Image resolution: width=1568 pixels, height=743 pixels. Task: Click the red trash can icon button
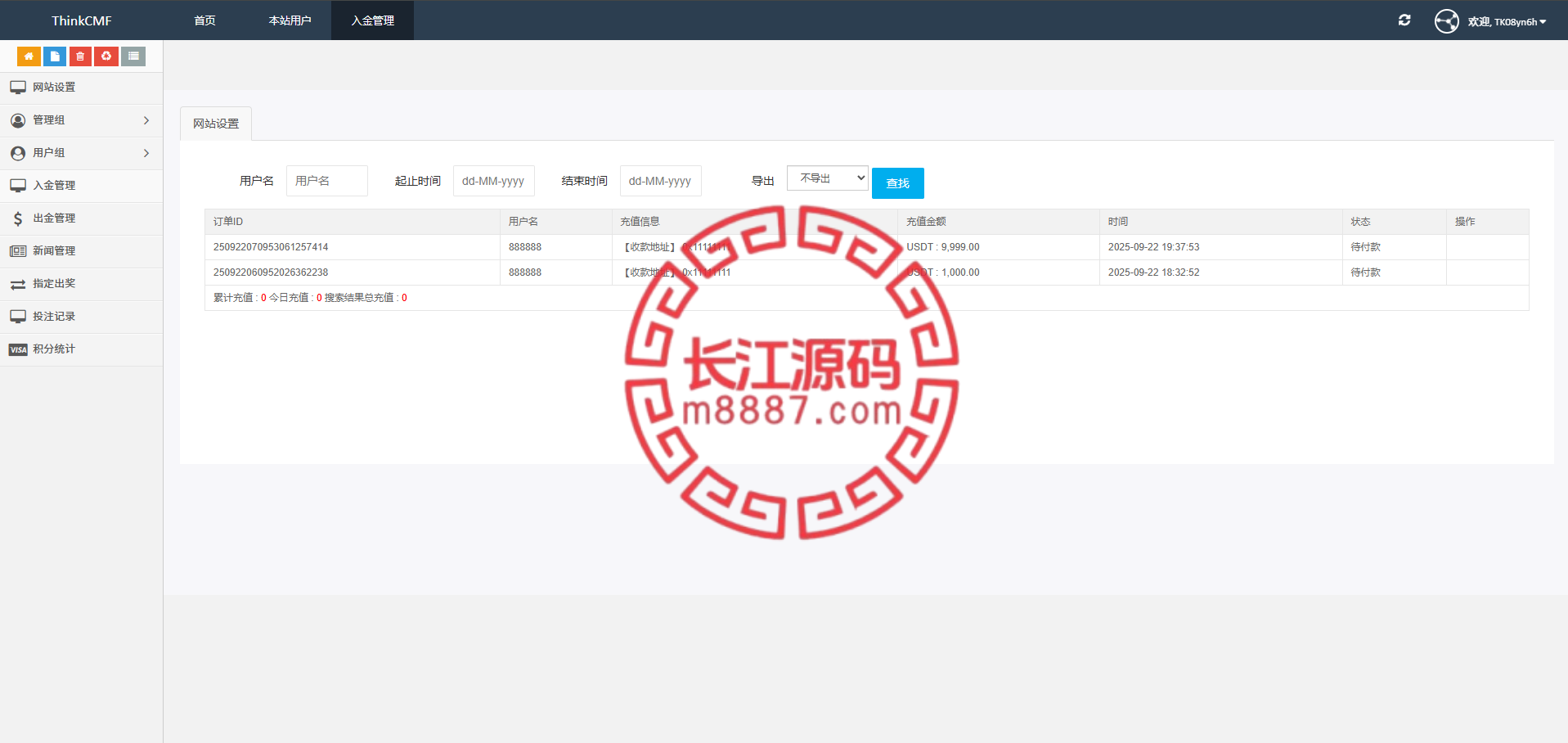coord(80,56)
